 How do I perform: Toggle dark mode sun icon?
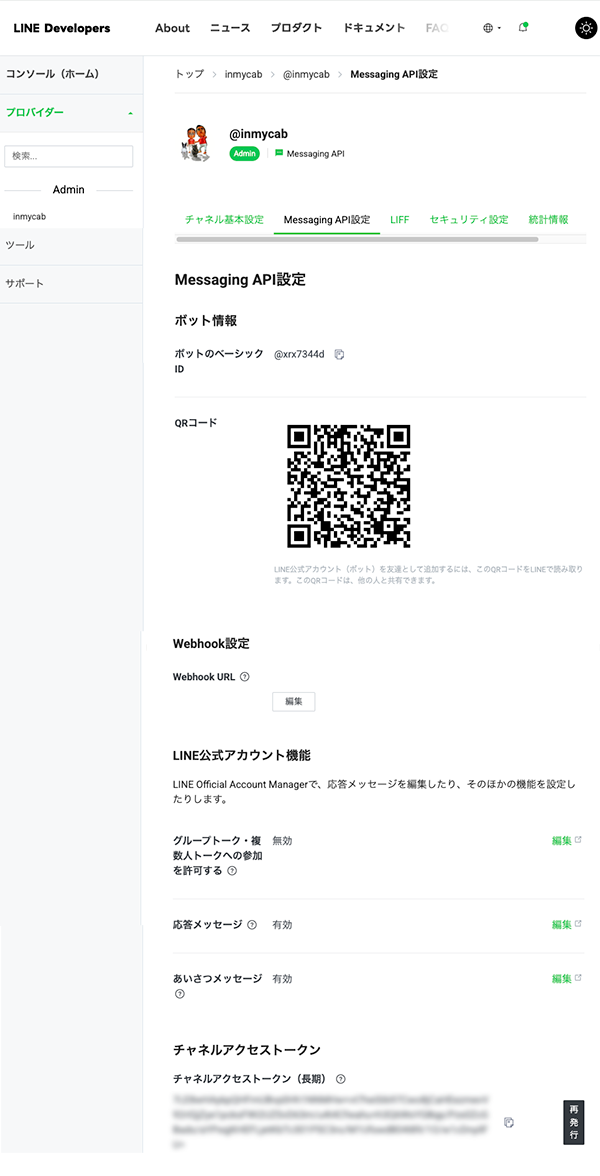click(x=586, y=28)
